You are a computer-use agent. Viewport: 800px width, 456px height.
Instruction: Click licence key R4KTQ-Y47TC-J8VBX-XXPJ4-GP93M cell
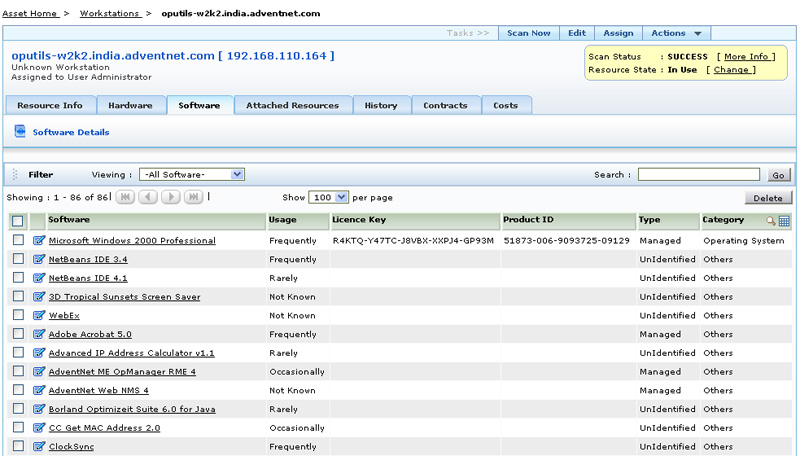pyautogui.click(x=413, y=241)
